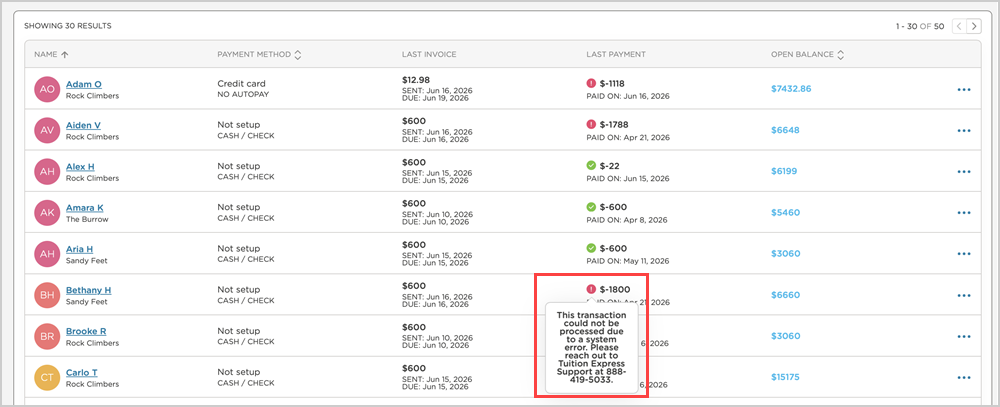Click Sandy Feet classroom under Aria H

point(87,260)
